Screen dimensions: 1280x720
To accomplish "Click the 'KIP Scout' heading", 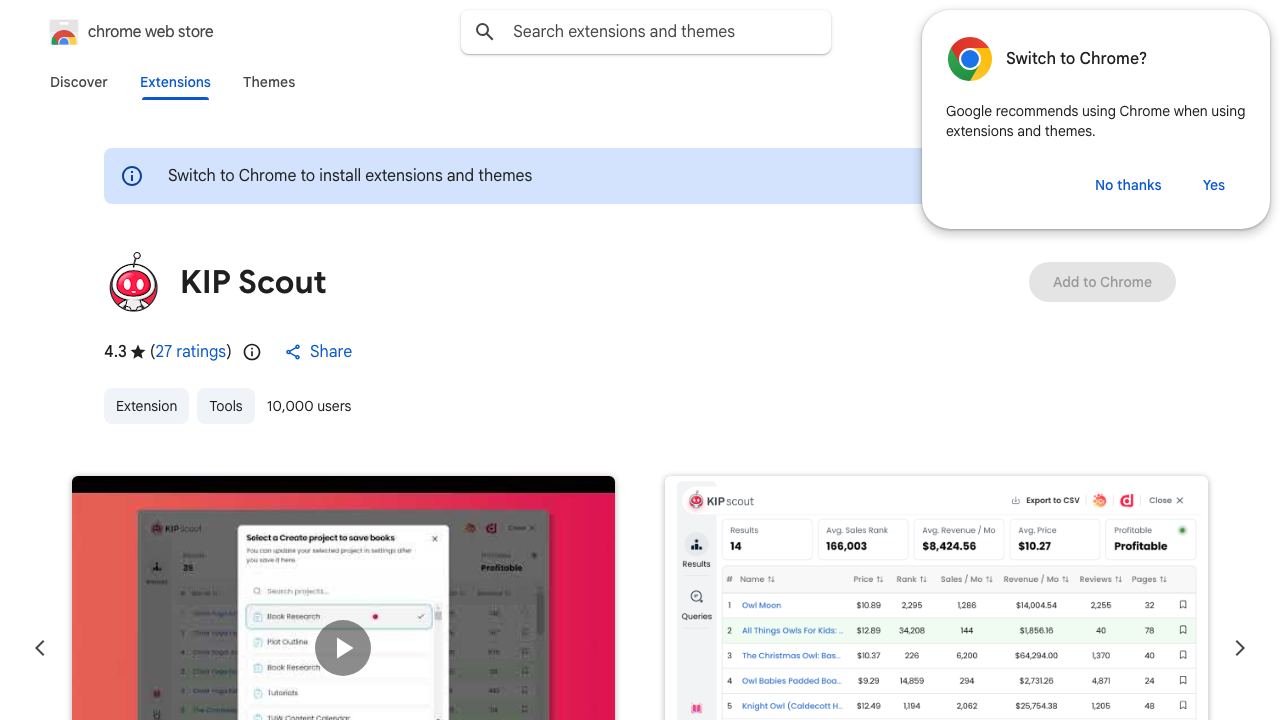I will [254, 282].
